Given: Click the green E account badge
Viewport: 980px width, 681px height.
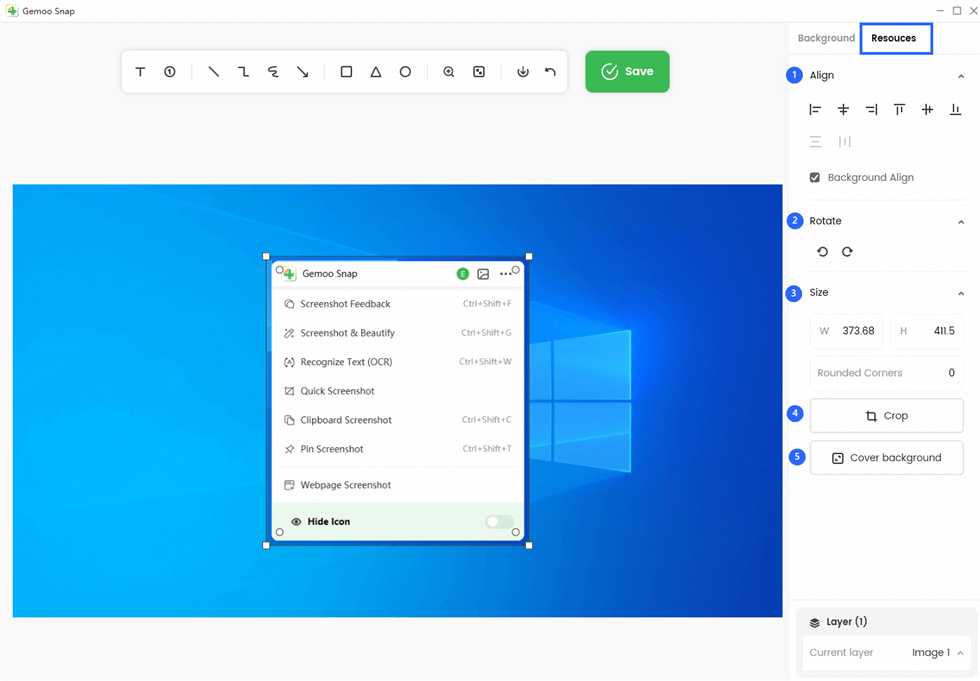Looking at the screenshot, I should pyautogui.click(x=462, y=274).
